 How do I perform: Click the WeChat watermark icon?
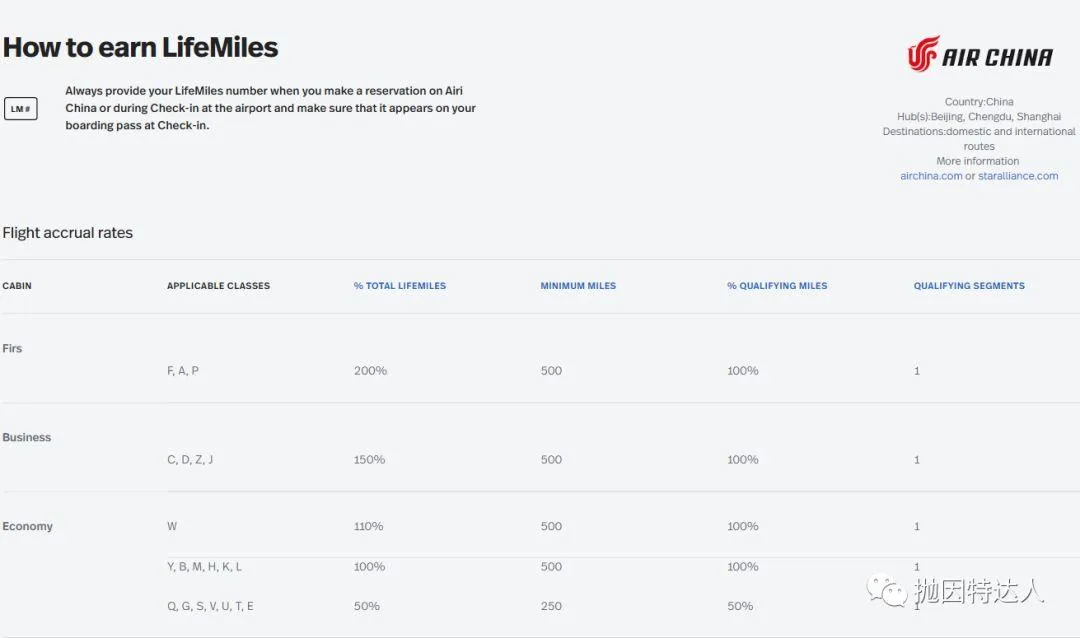click(x=887, y=591)
